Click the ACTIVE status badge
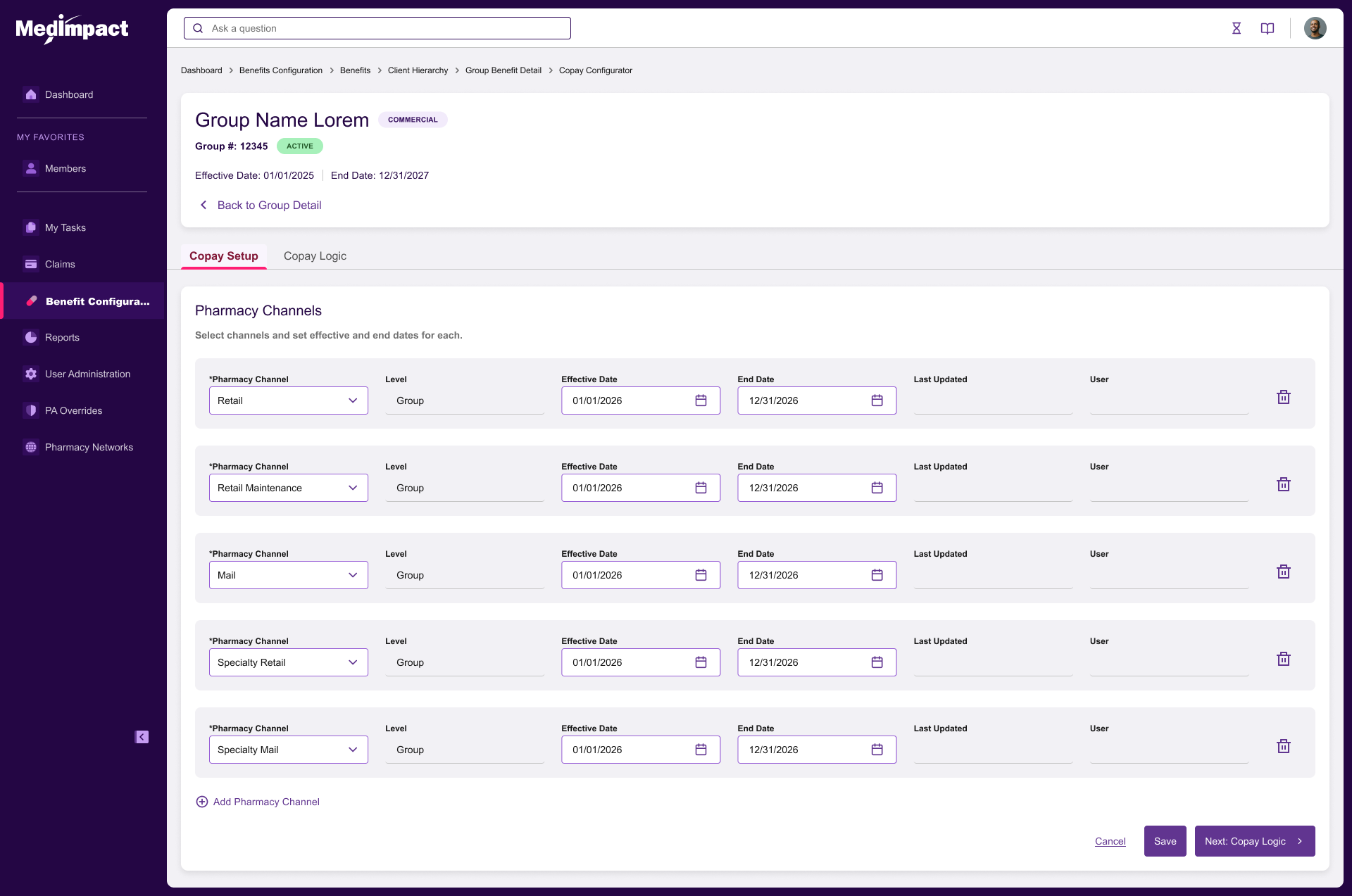Screen dimensions: 1352x896 coord(300,146)
